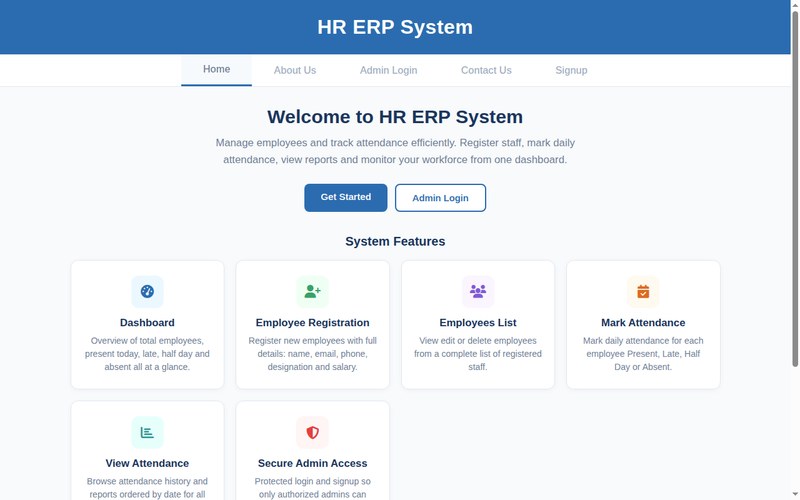Click the Dashboard gauge icon

(147, 292)
